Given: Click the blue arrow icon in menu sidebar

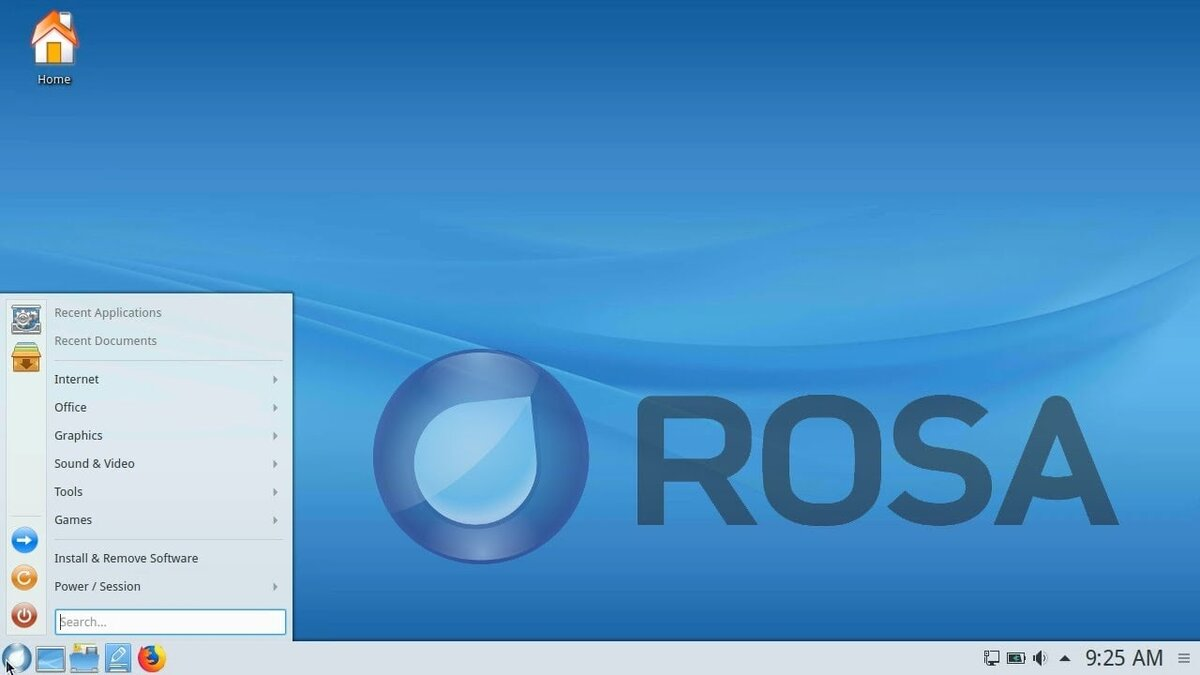Looking at the screenshot, I should pyautogui.click(x=25, y=541).
